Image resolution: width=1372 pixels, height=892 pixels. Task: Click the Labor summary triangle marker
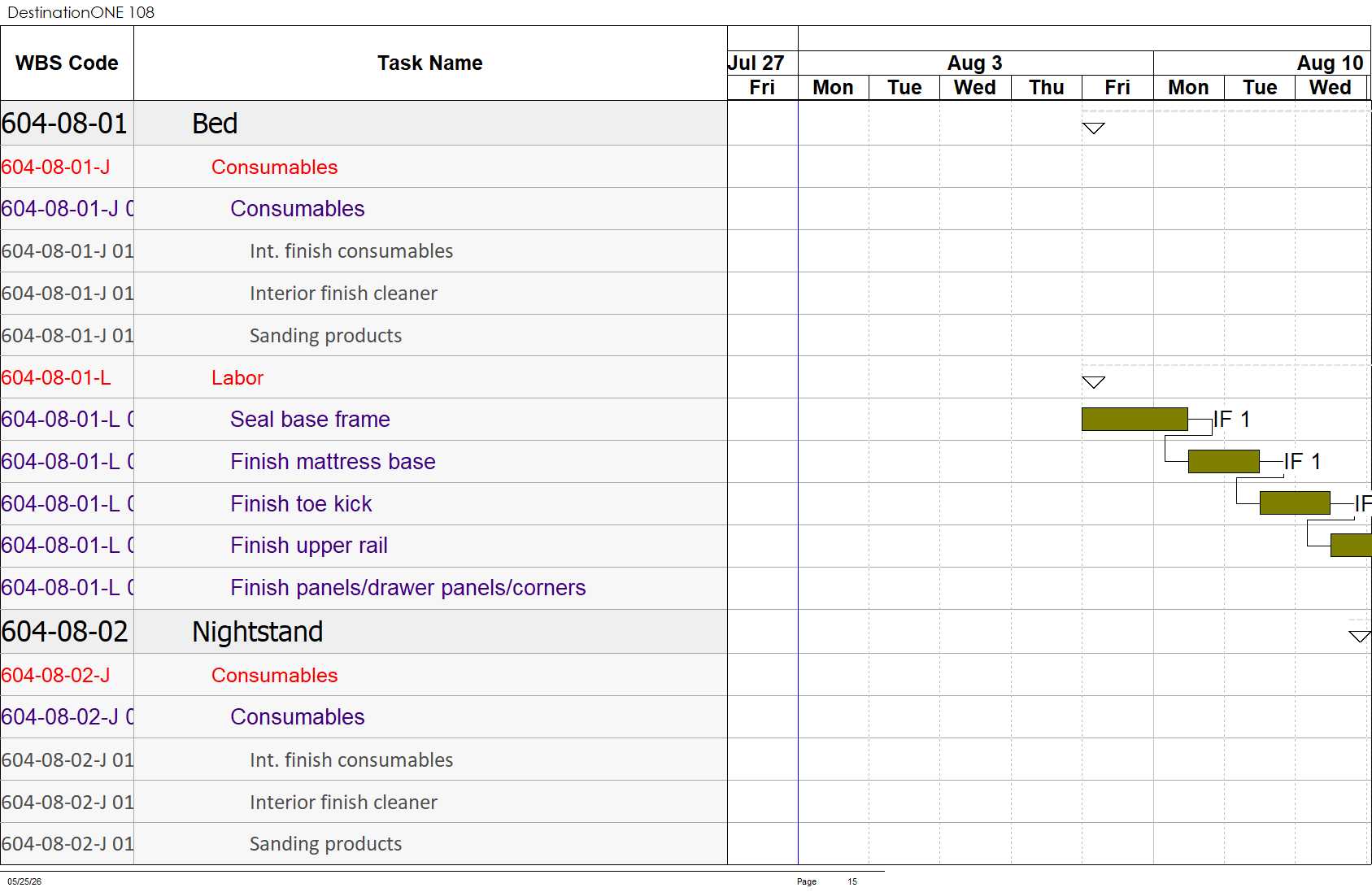1093,382
